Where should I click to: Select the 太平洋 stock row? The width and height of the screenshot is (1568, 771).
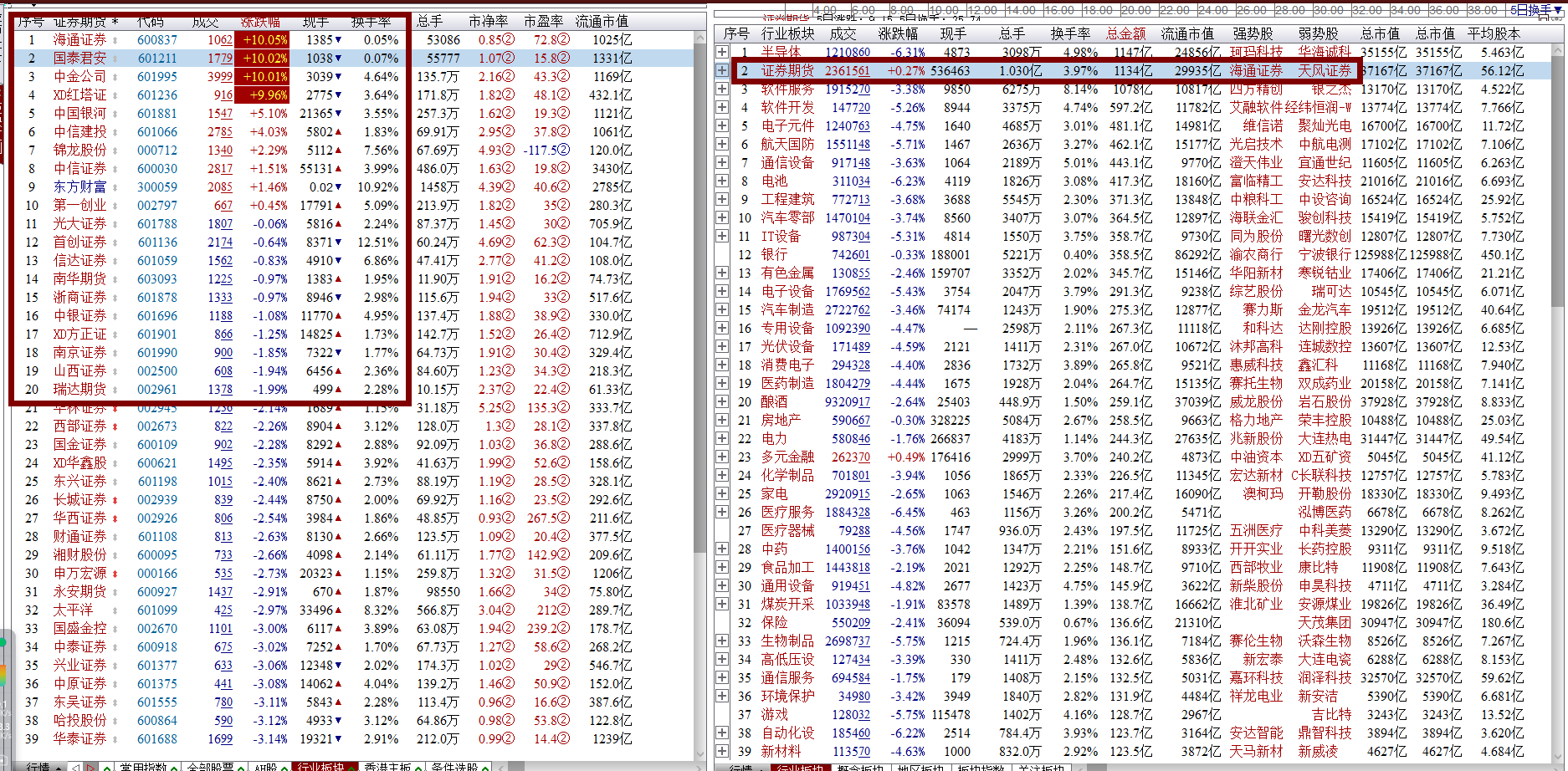(x=355, y=610)
